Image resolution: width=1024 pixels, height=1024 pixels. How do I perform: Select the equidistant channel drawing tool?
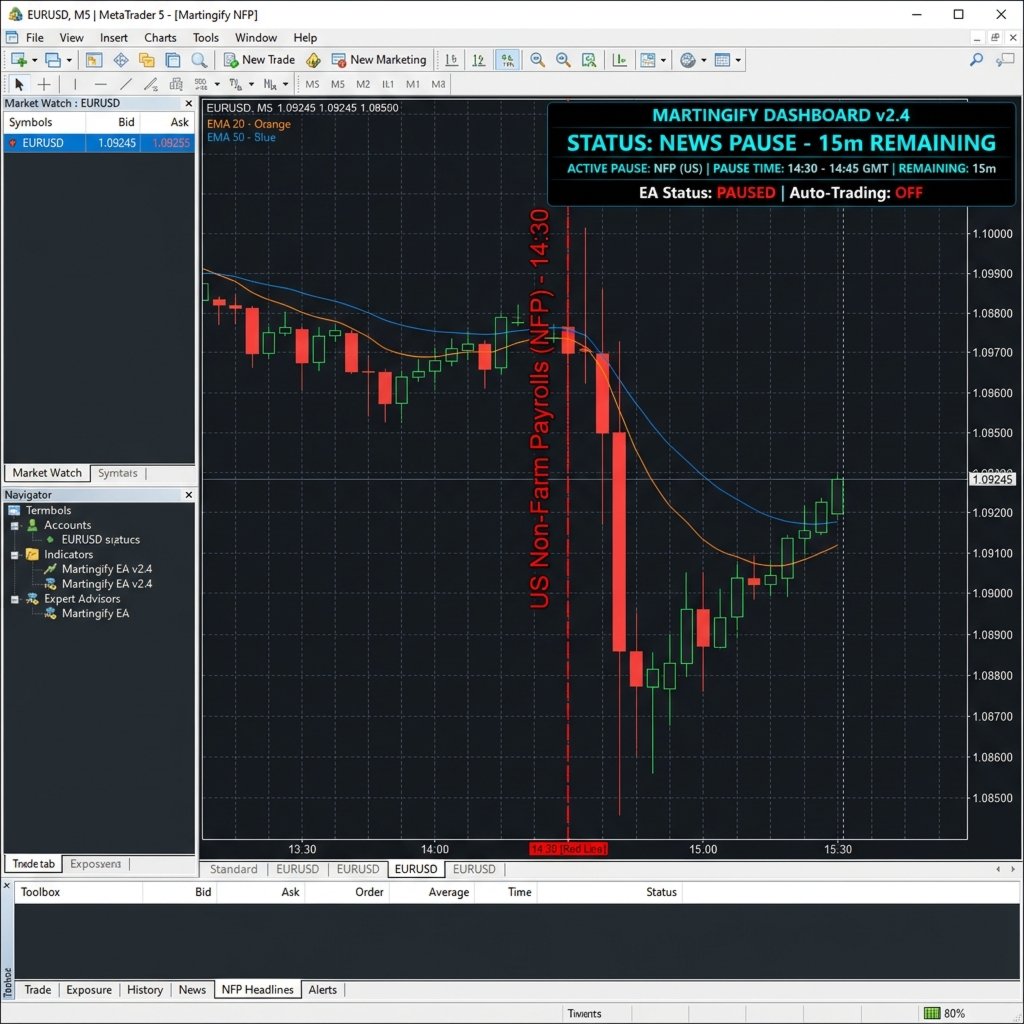click(151, 84)
